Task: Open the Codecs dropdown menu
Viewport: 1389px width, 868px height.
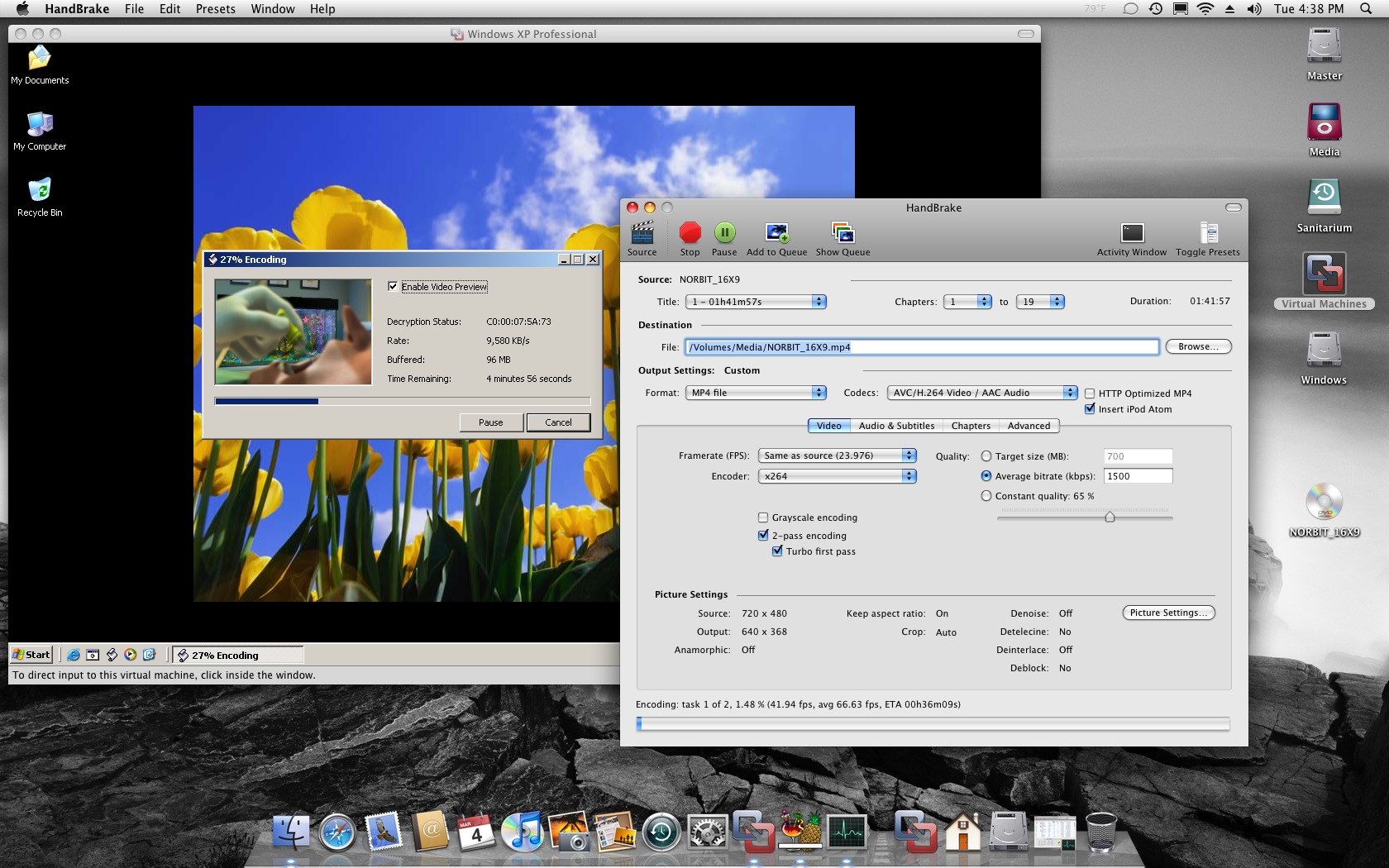Action: (981, 393)
